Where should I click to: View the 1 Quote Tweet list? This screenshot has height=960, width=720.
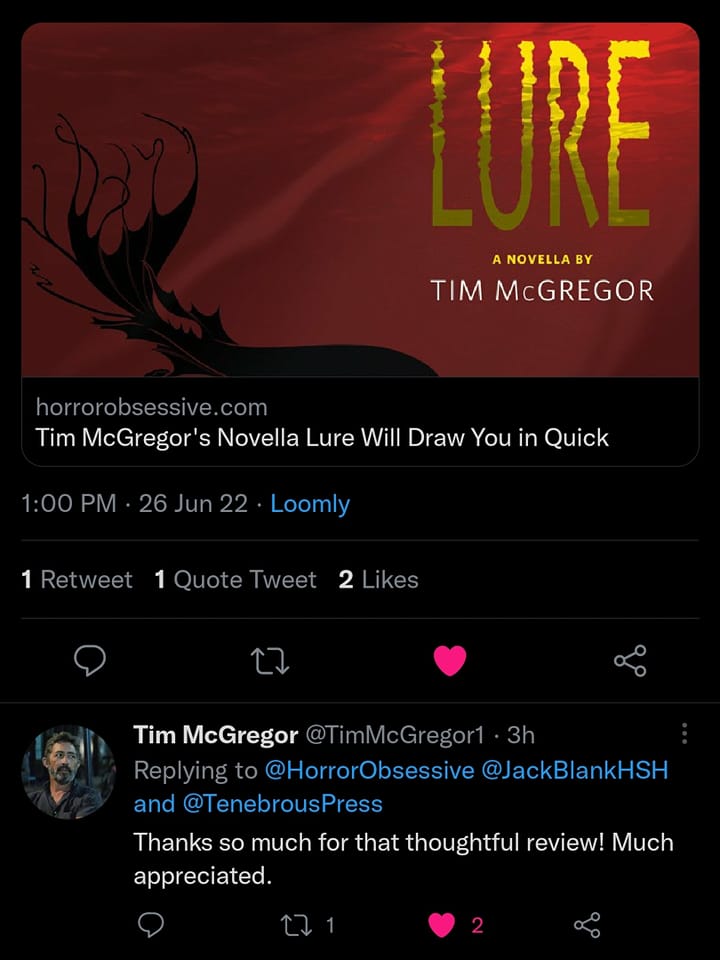click(236, 579)
